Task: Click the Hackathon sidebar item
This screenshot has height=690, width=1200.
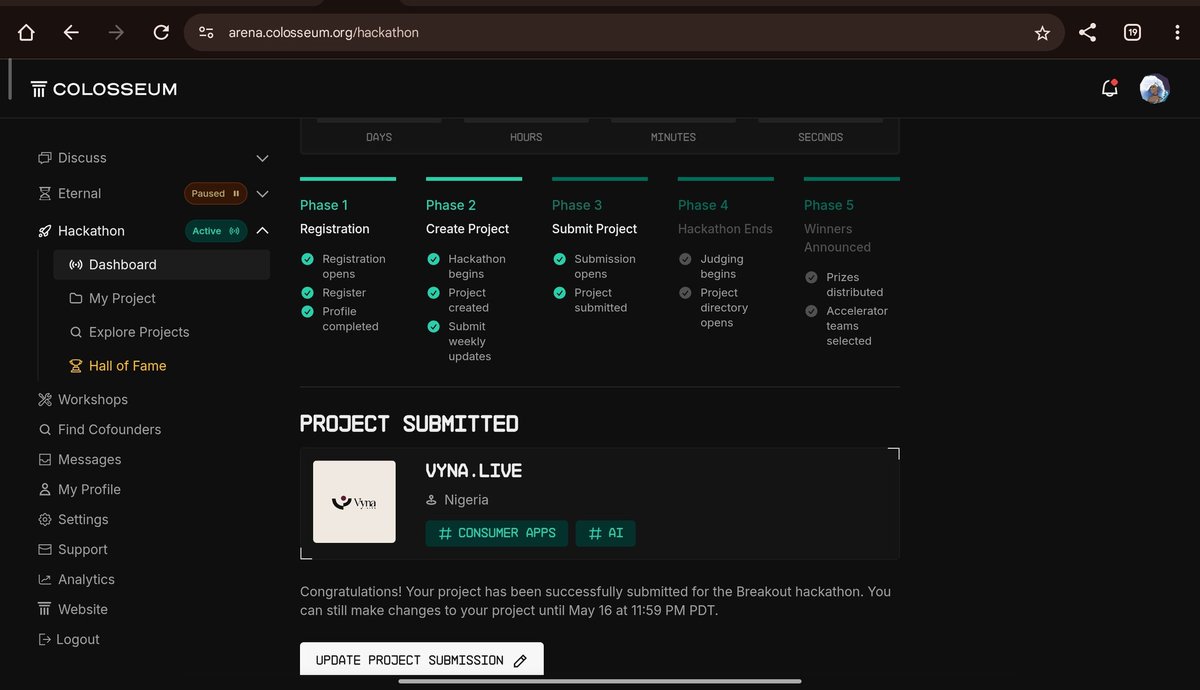Action: (91, 231)
